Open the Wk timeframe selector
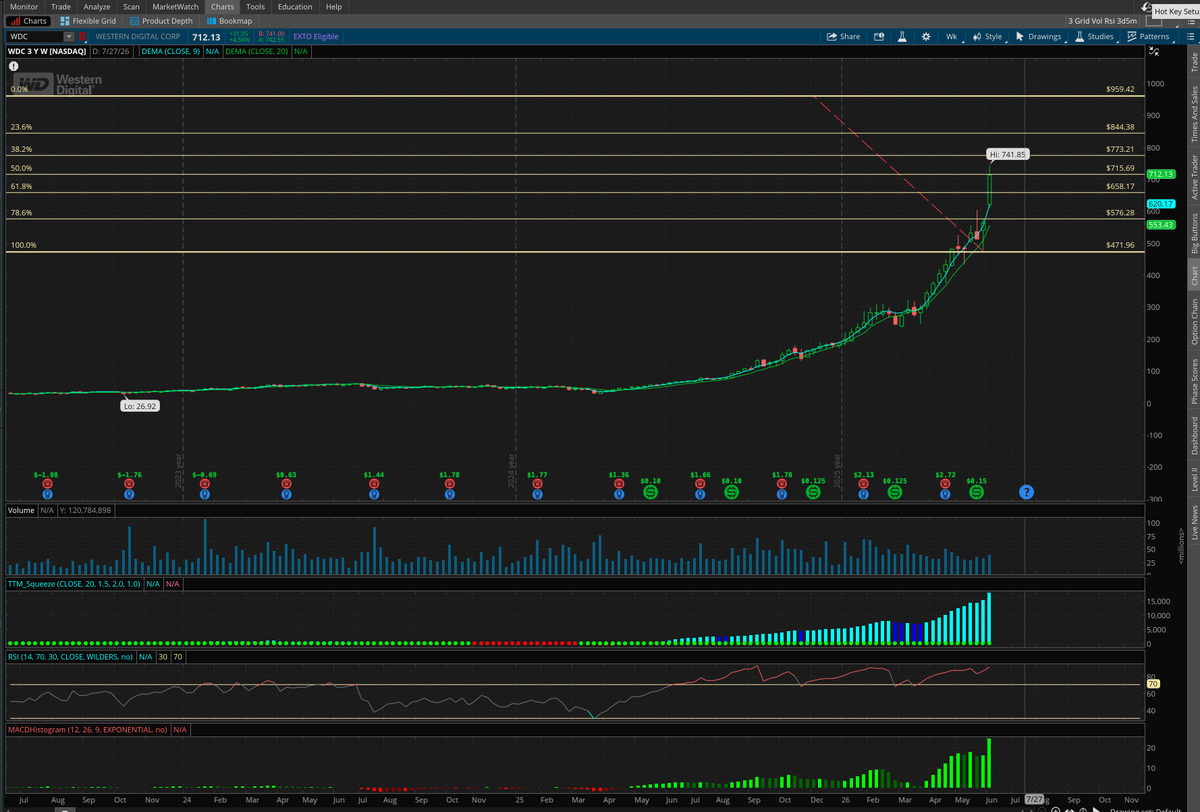The width and height of the screenshot is (1200, 812). coord(951,36)
